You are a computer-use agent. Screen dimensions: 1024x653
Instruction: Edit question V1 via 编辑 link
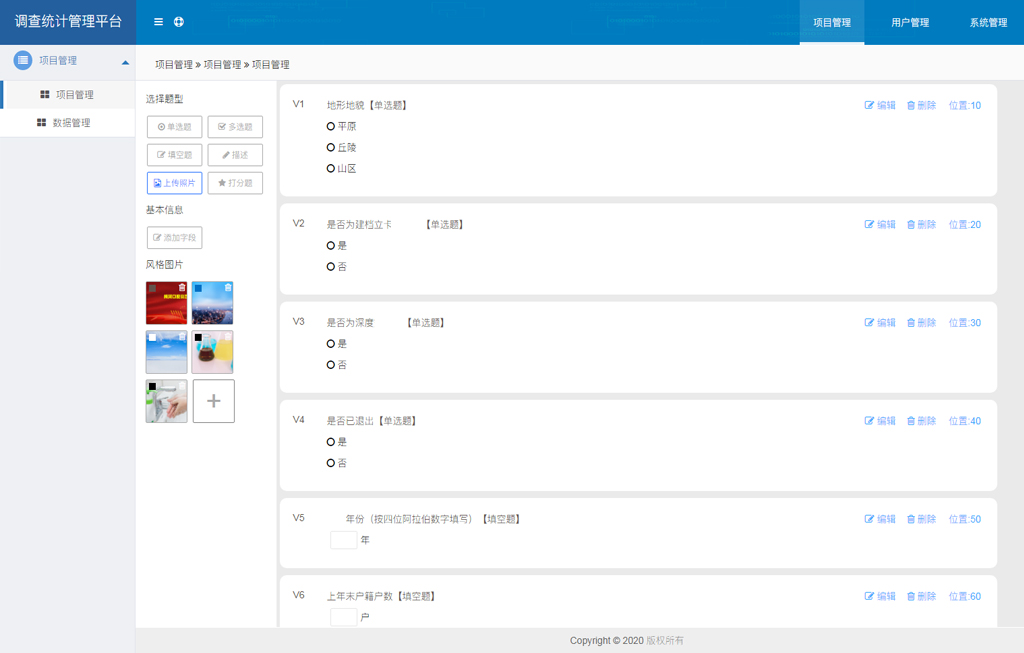point(881,106)
